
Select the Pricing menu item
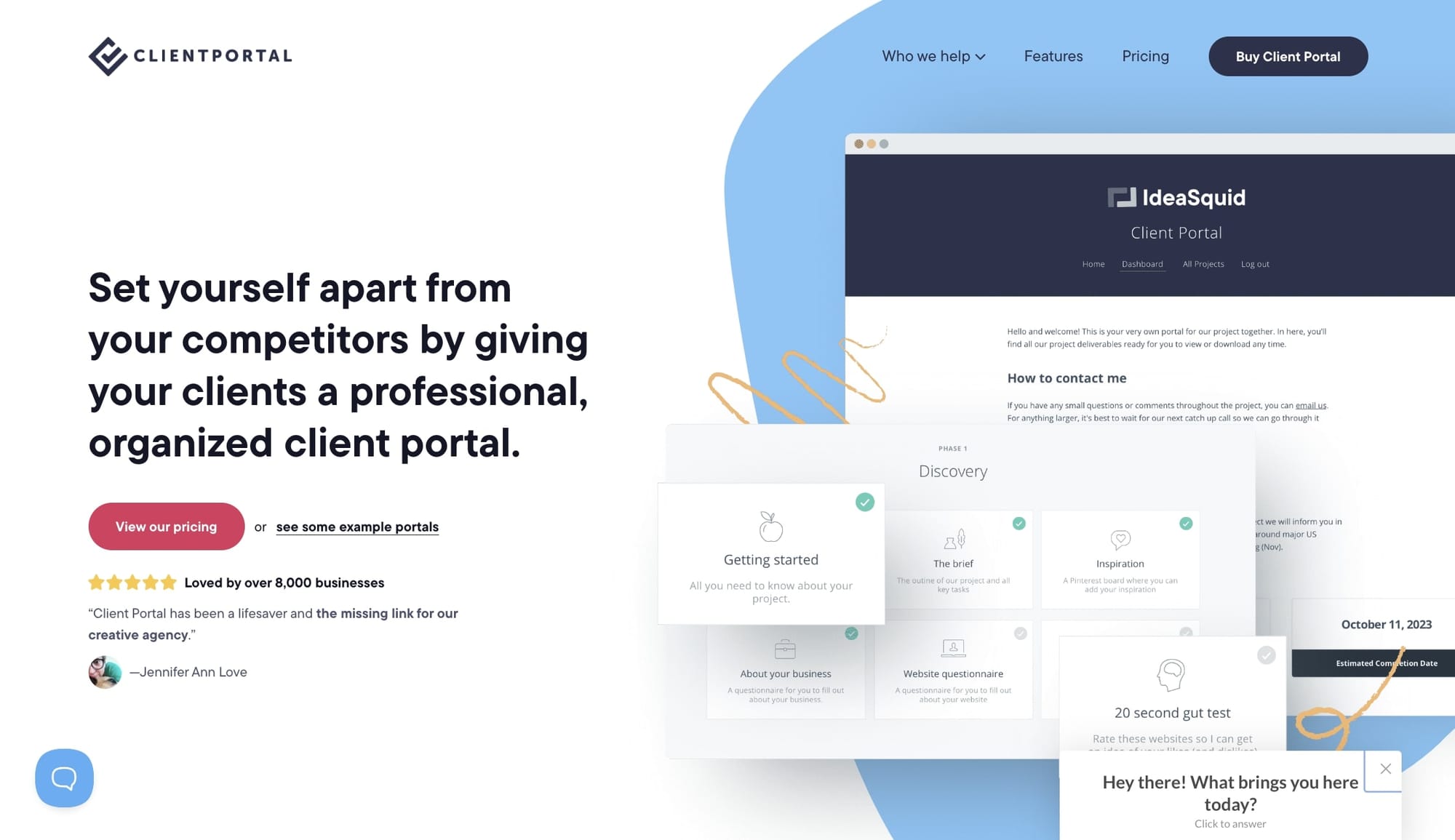(x=1145, y=55)
